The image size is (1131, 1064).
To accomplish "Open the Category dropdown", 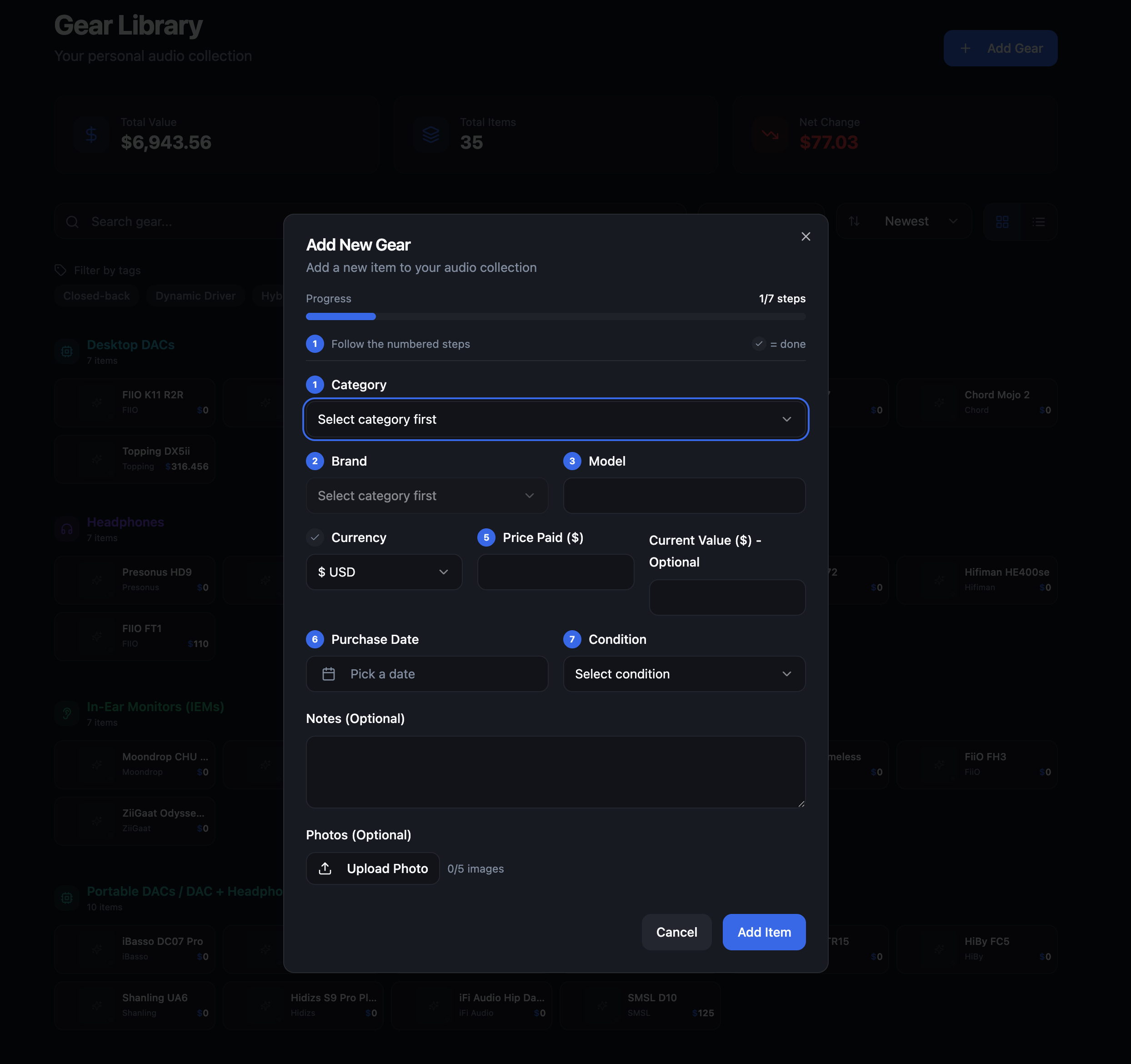I will 555,419.
